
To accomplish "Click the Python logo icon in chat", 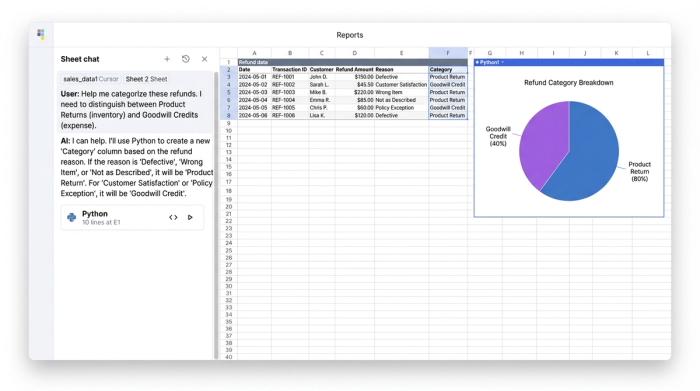I will tap(71, 217).
